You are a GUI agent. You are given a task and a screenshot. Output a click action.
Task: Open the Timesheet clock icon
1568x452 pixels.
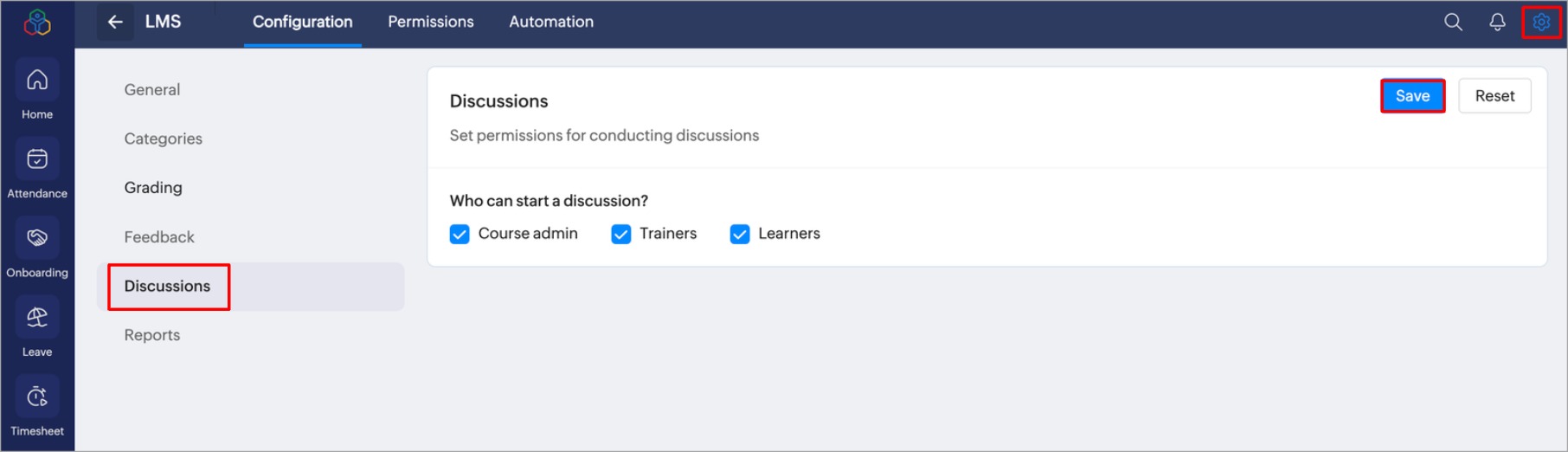pos(37,397)
